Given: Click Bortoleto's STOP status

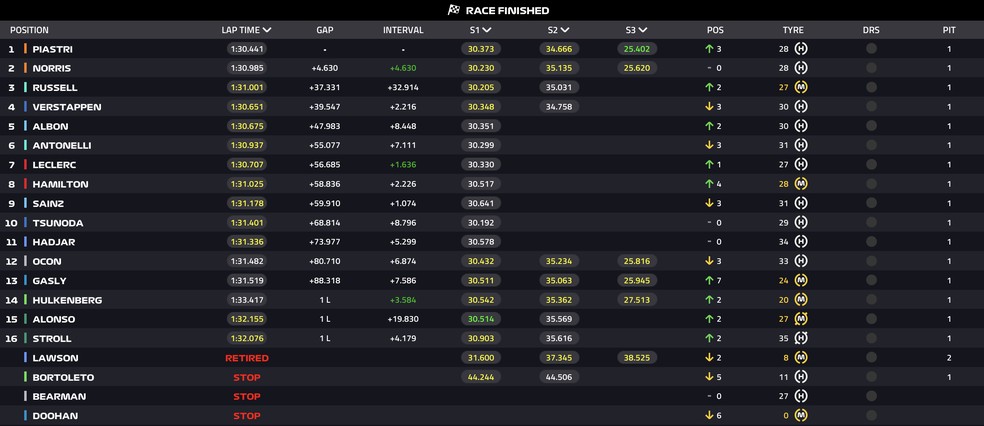Looking at the screenshot, I should coord(247,377).
